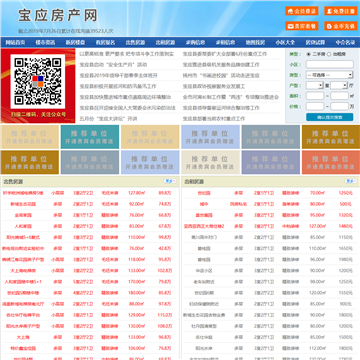Image resolution: width=360 pixels, height=360 pixels.
Task: Click the WeChat QR code image
Action: (x=38, y=82)
